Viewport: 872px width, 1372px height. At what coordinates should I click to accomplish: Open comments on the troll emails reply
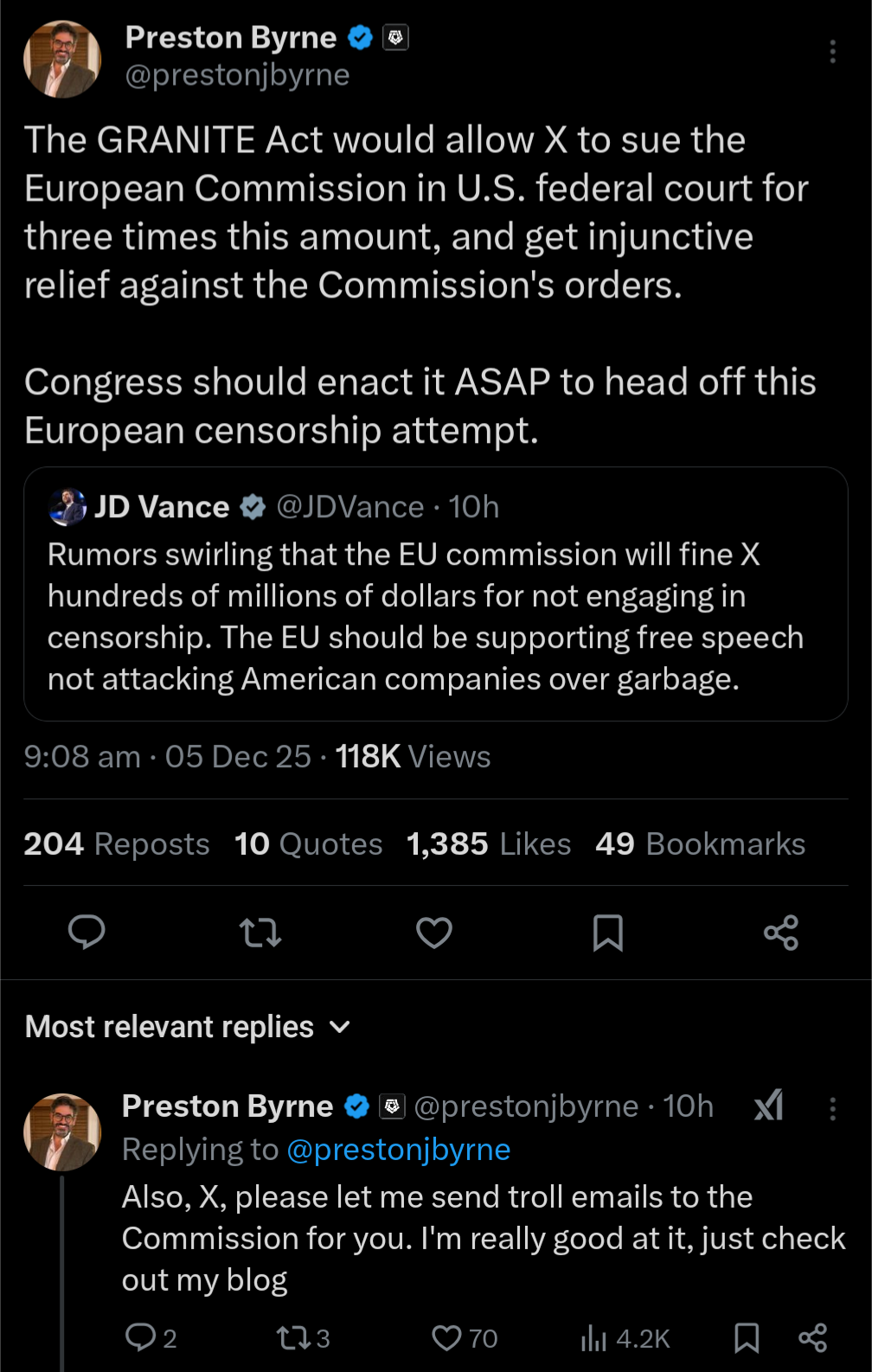(140, 1338)
